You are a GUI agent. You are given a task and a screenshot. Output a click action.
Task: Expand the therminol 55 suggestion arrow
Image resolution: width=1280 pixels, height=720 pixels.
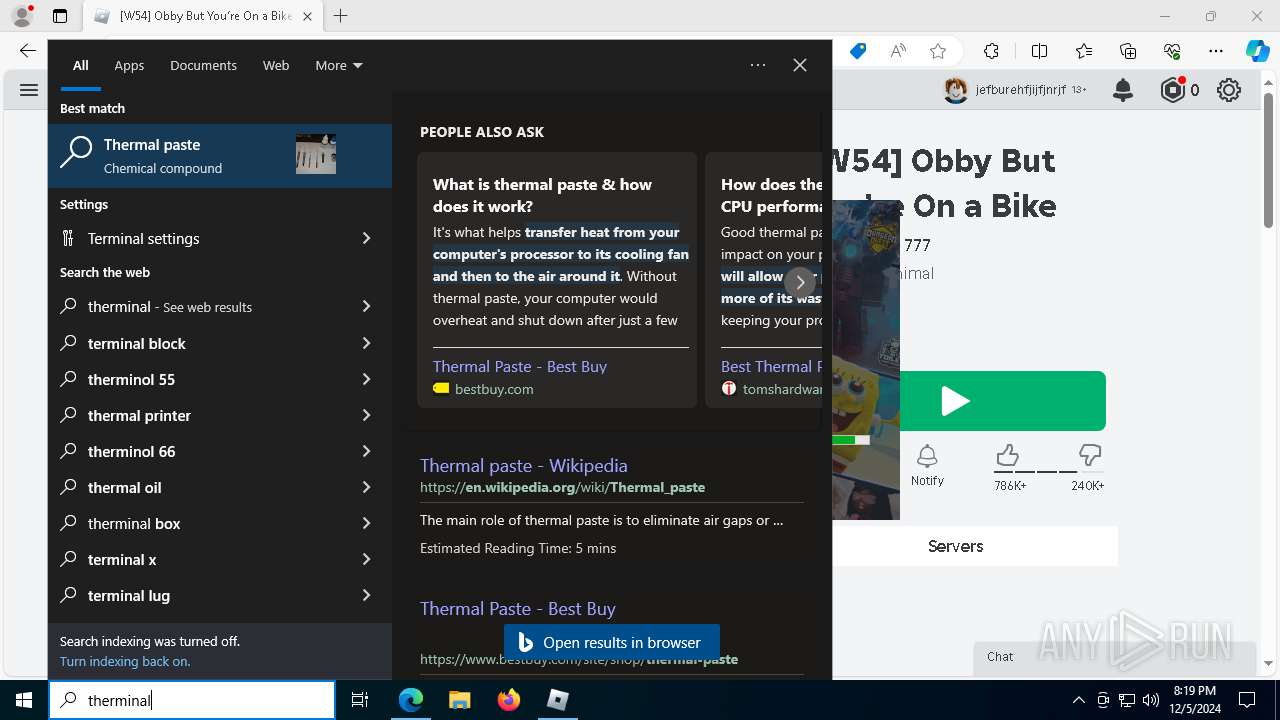click(x=366, y=379)
